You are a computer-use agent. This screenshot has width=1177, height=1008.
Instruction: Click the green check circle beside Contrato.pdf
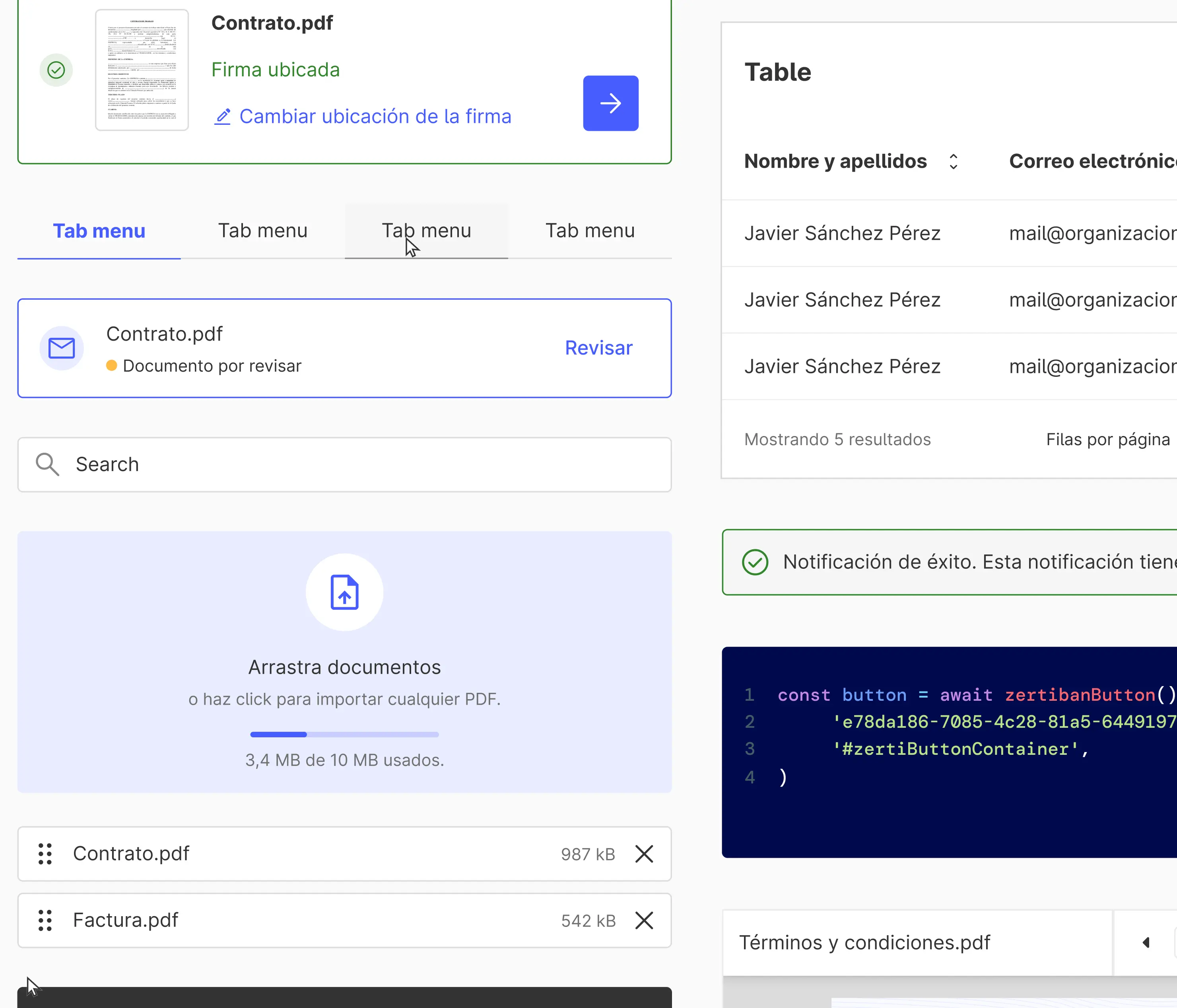coord(56,70)
